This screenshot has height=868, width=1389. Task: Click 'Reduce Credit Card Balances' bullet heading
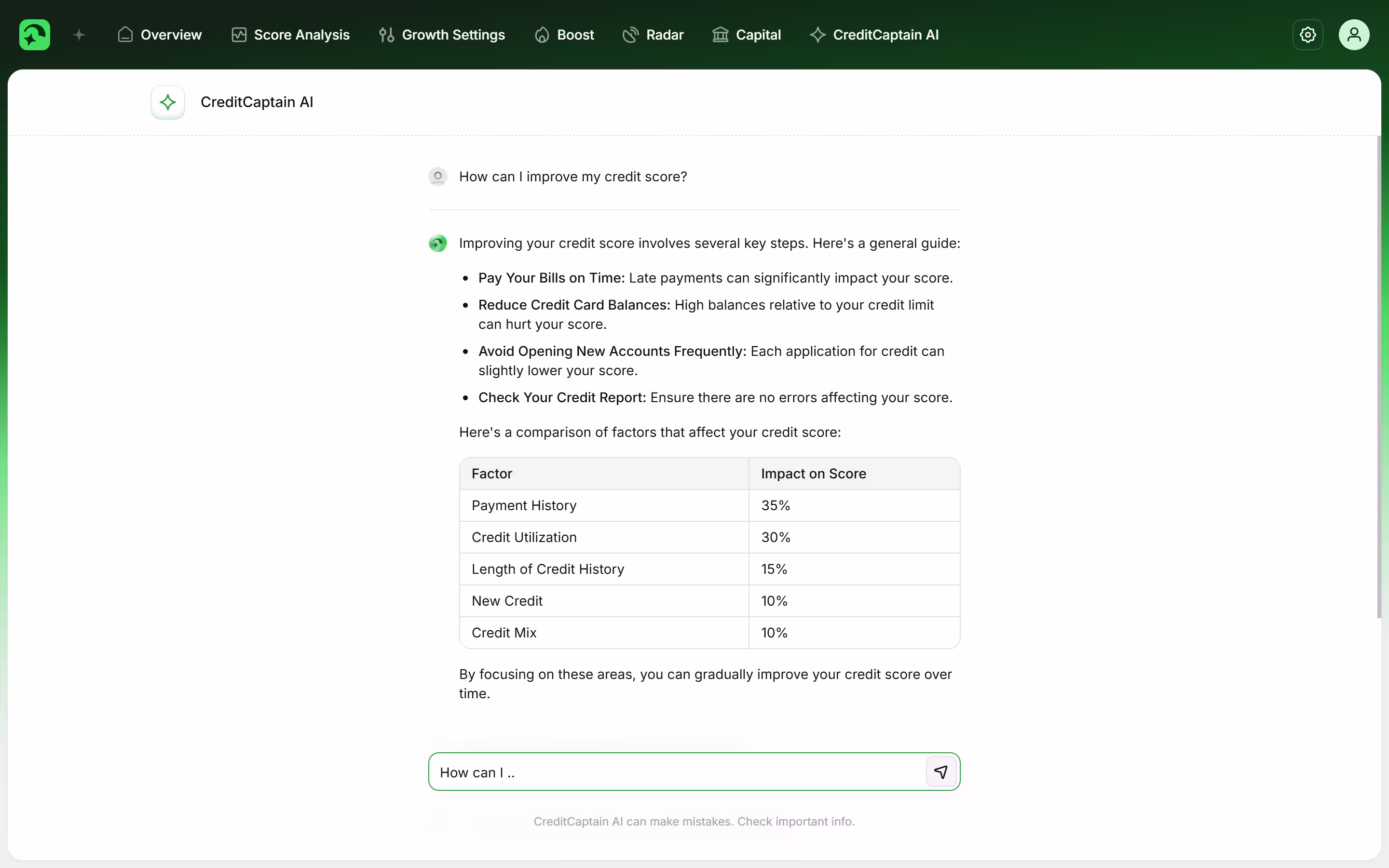click(574, 305)
